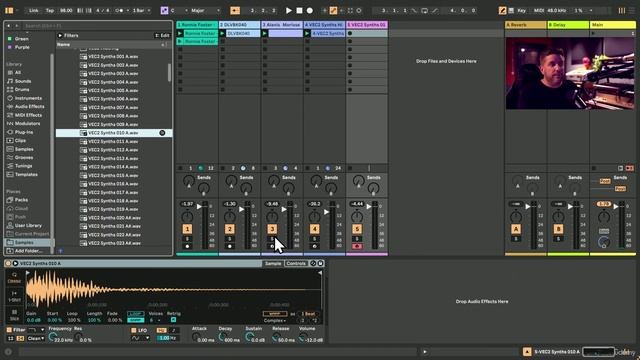The width and height of the screenshot is (640, 360).
Task: Launch the DLVBK040 clip on track 2
Action: point(222,33)
